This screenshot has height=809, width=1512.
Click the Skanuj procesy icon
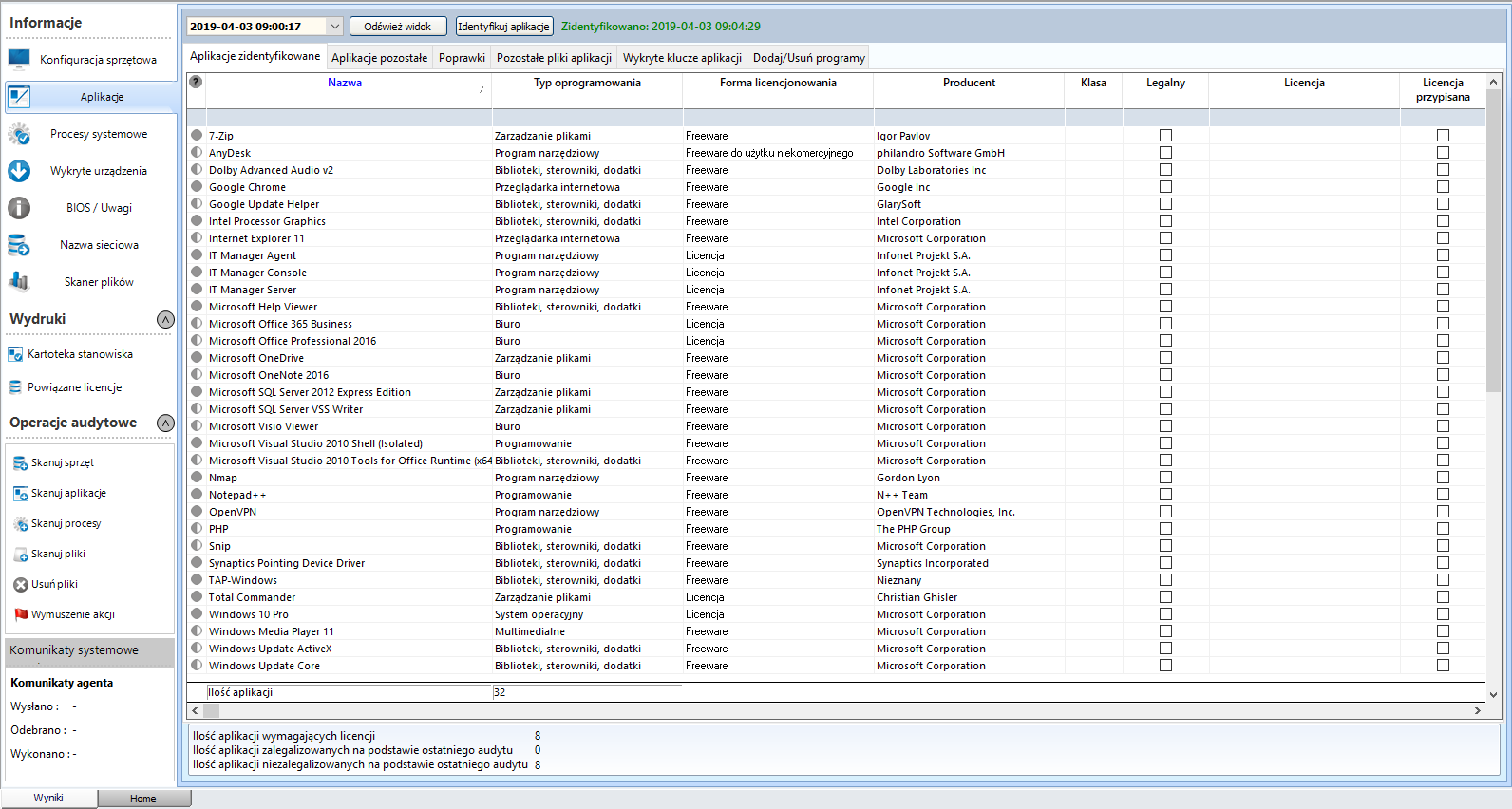[21, 524]
